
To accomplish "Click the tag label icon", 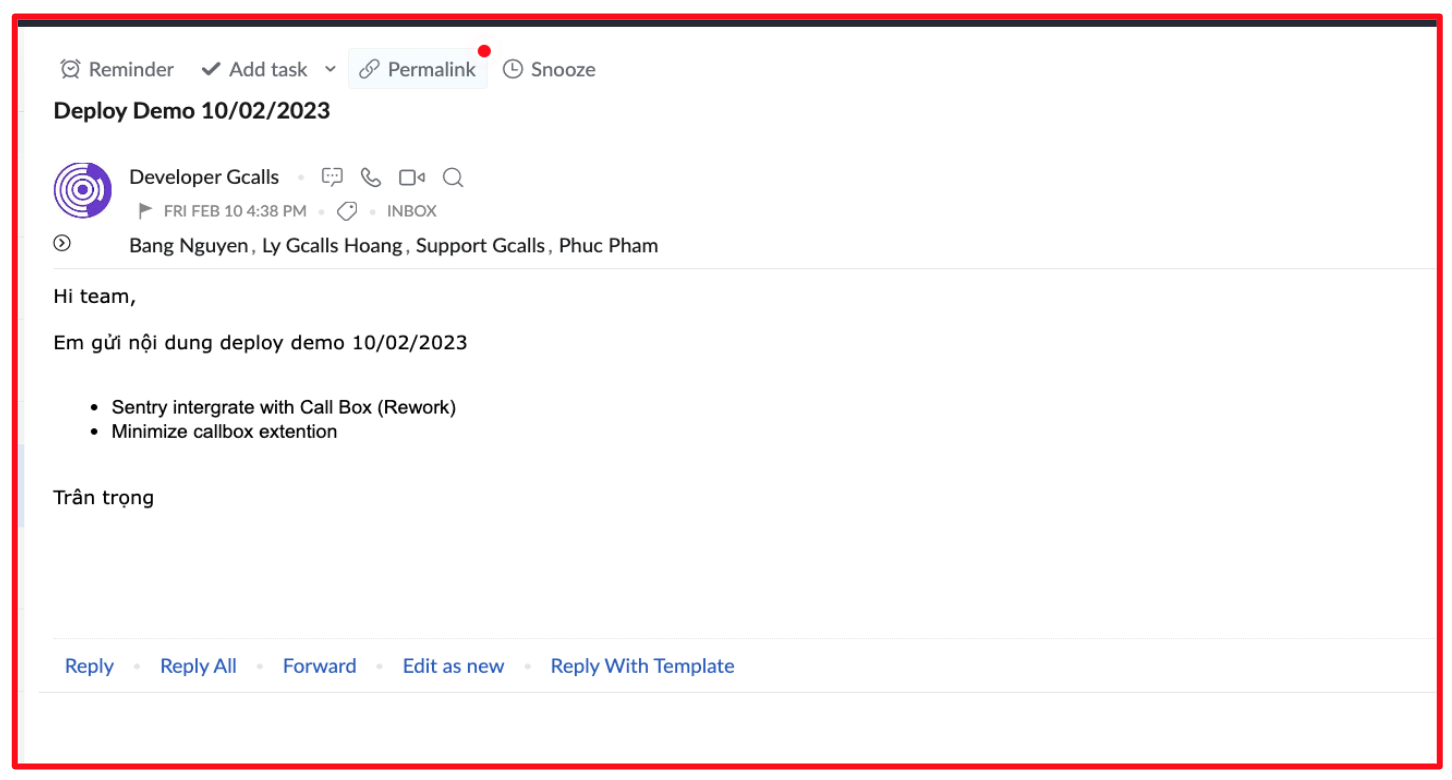I will 347,211.
